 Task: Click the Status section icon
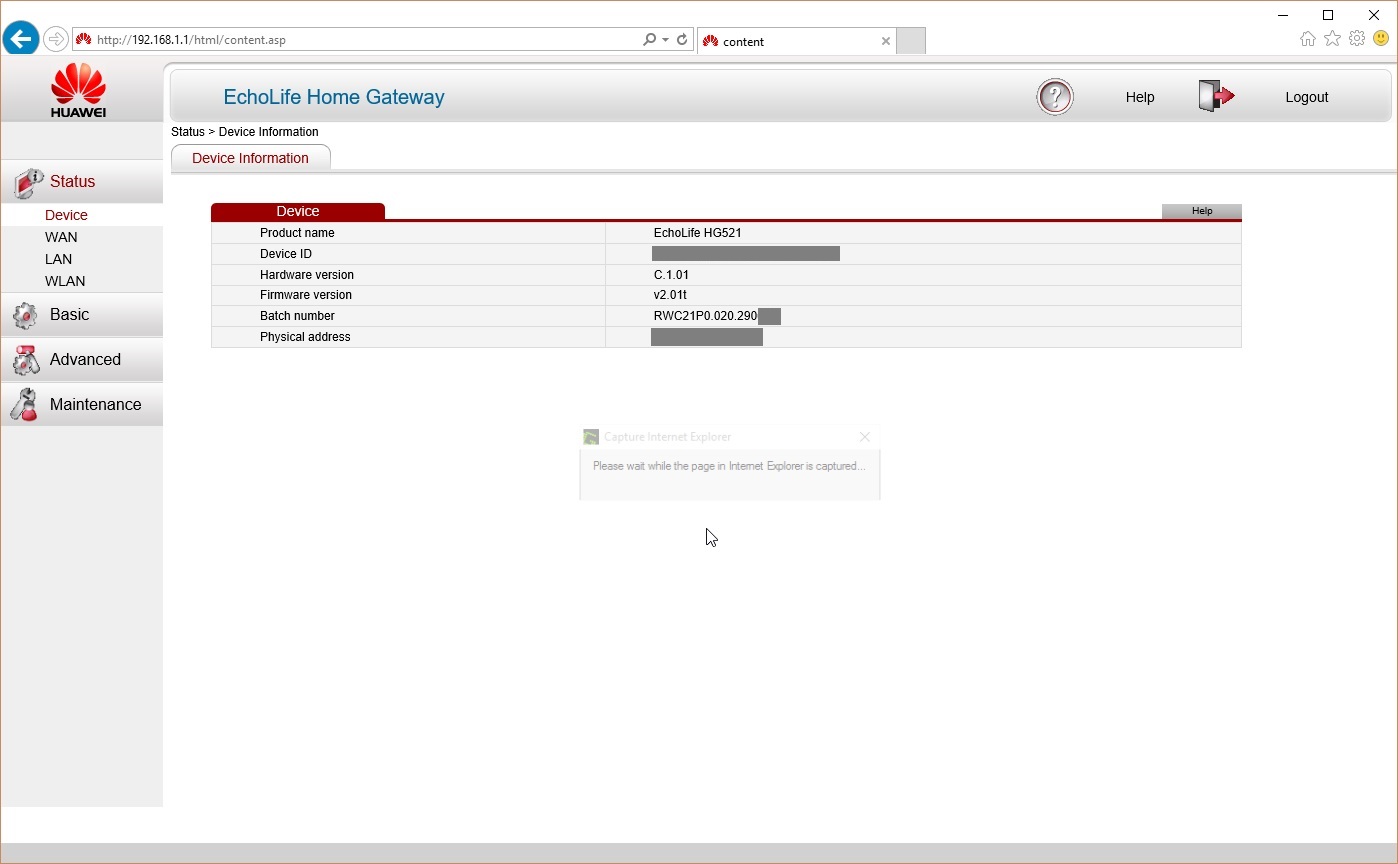click(x=27, y=182)
